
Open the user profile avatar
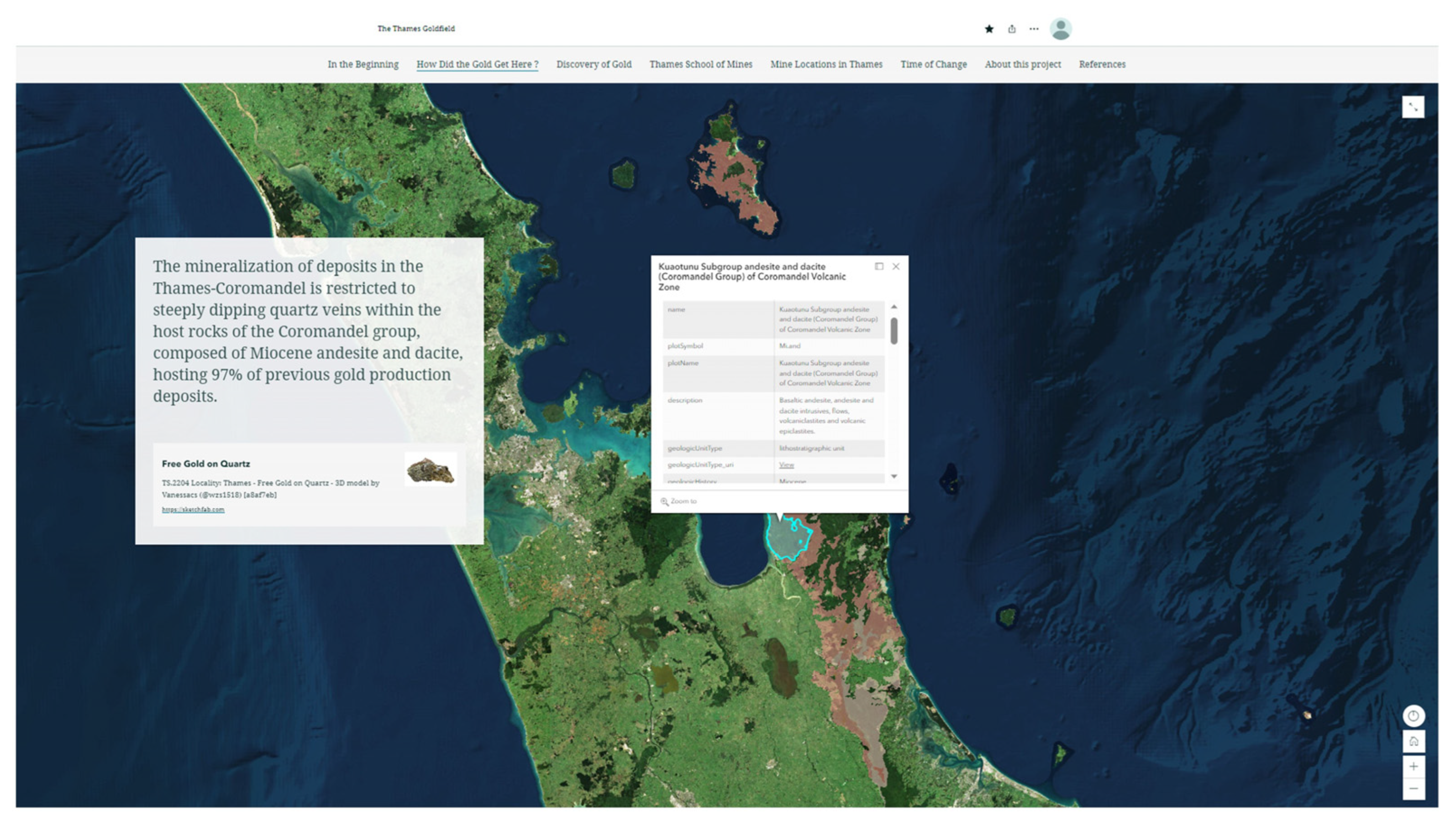[x=1060, y=29]
